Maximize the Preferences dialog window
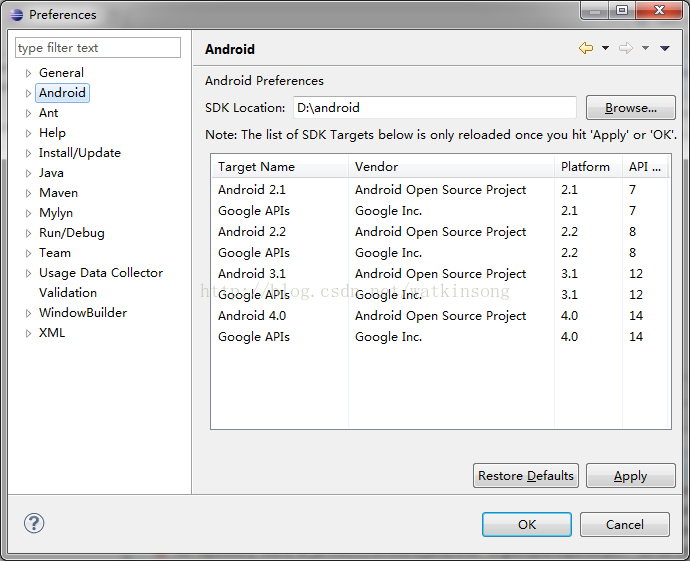Image resolution: width=690 pixels, height=561 pixels. [x=622, y=10]
